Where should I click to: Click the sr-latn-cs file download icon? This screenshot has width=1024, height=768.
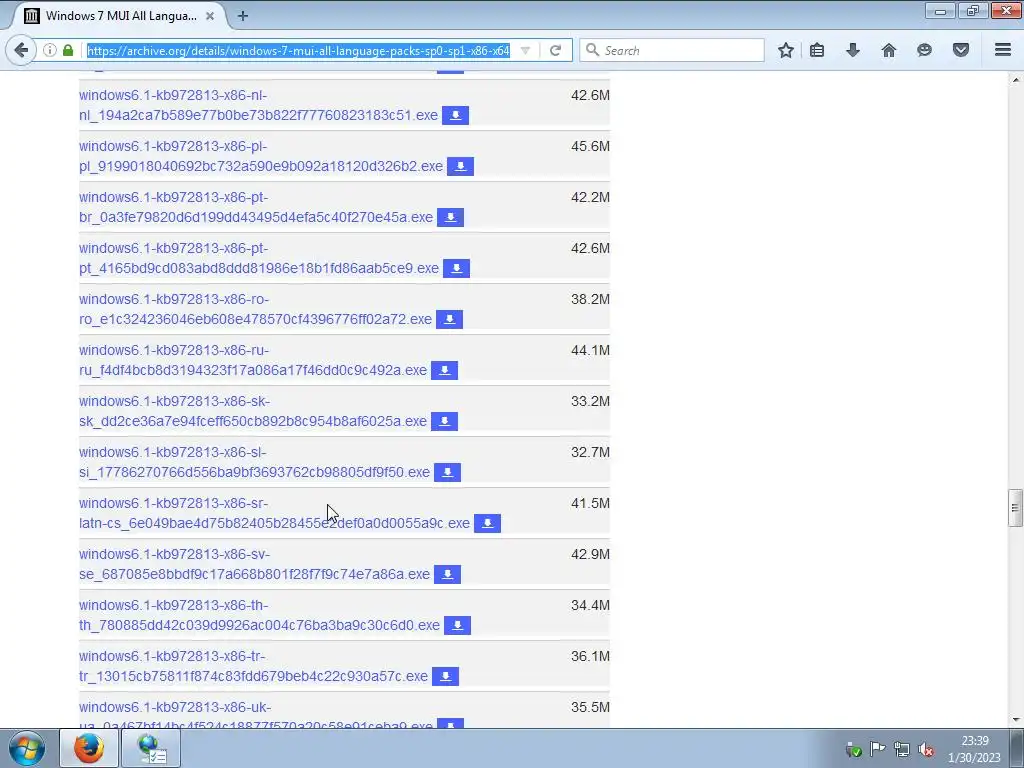487,523
